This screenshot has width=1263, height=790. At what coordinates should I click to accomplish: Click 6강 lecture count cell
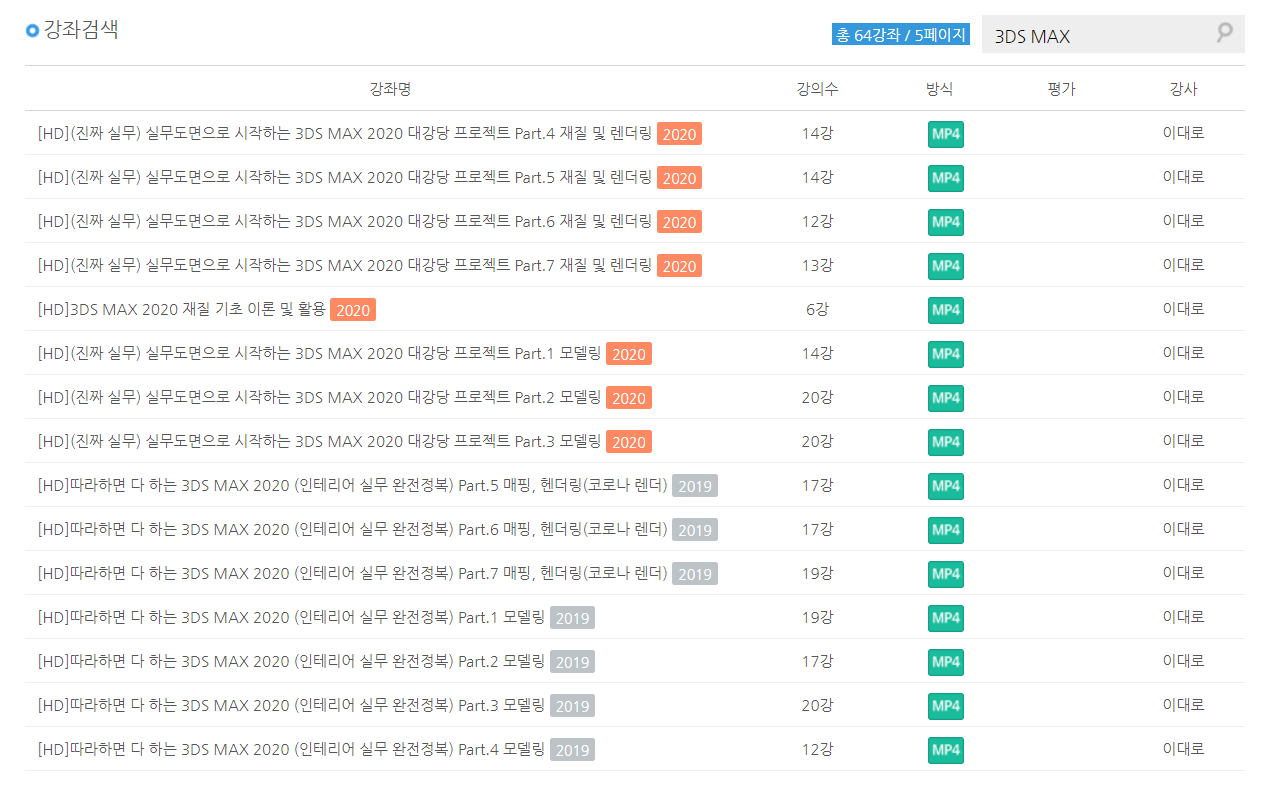pos(817,309)
